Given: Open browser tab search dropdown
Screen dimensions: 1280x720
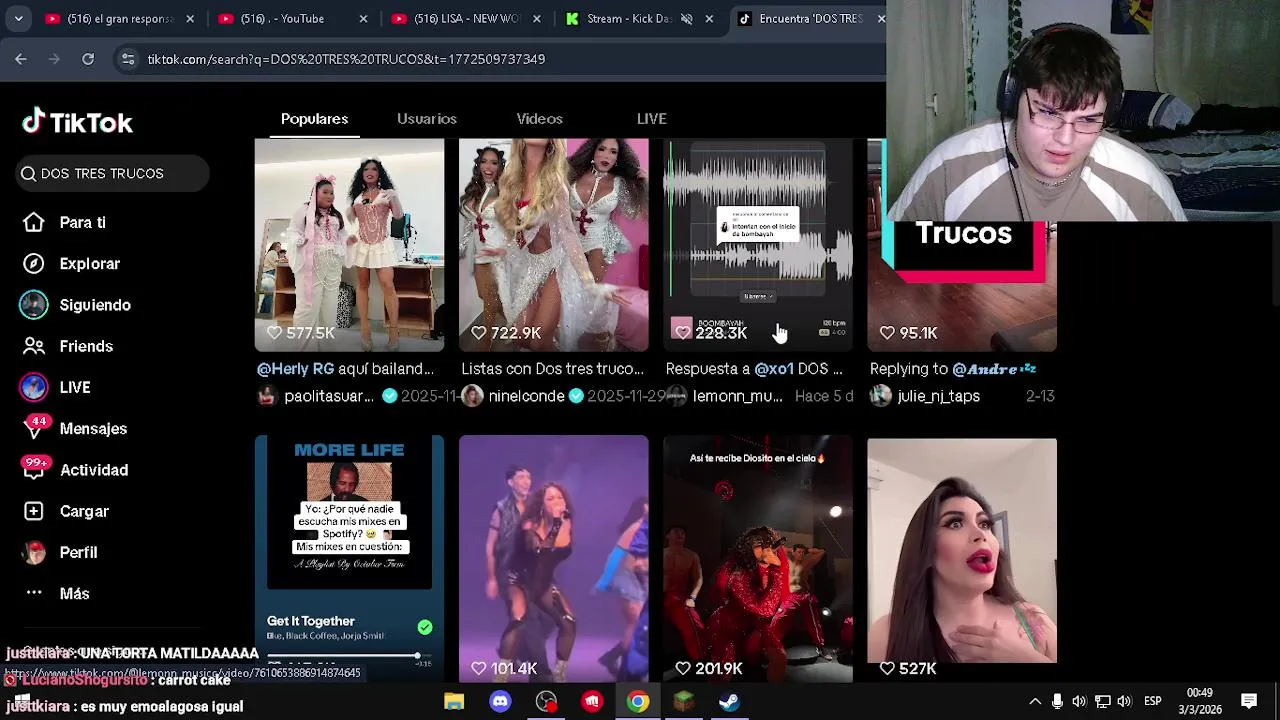Looking at the screenshot, I should [x=18, y=18].
